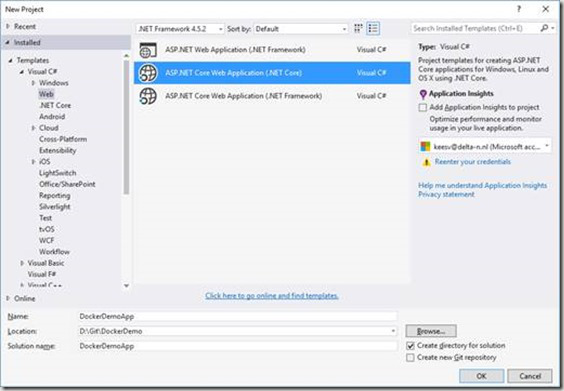Click the Cancel button
This screenshot has width=564, height=391.
pyautogui.click(x=530, y=376)
